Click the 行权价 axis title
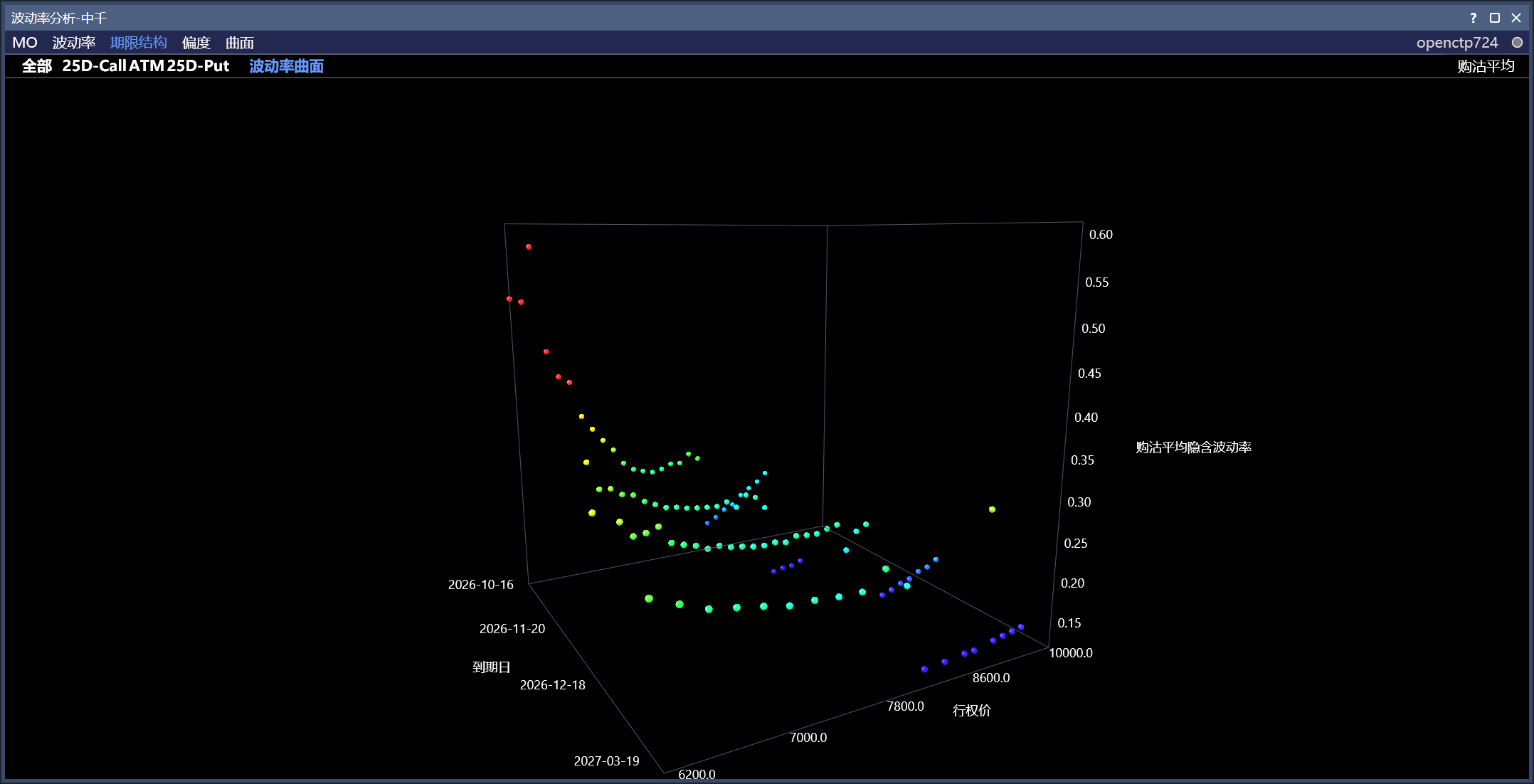 point(972,711)
